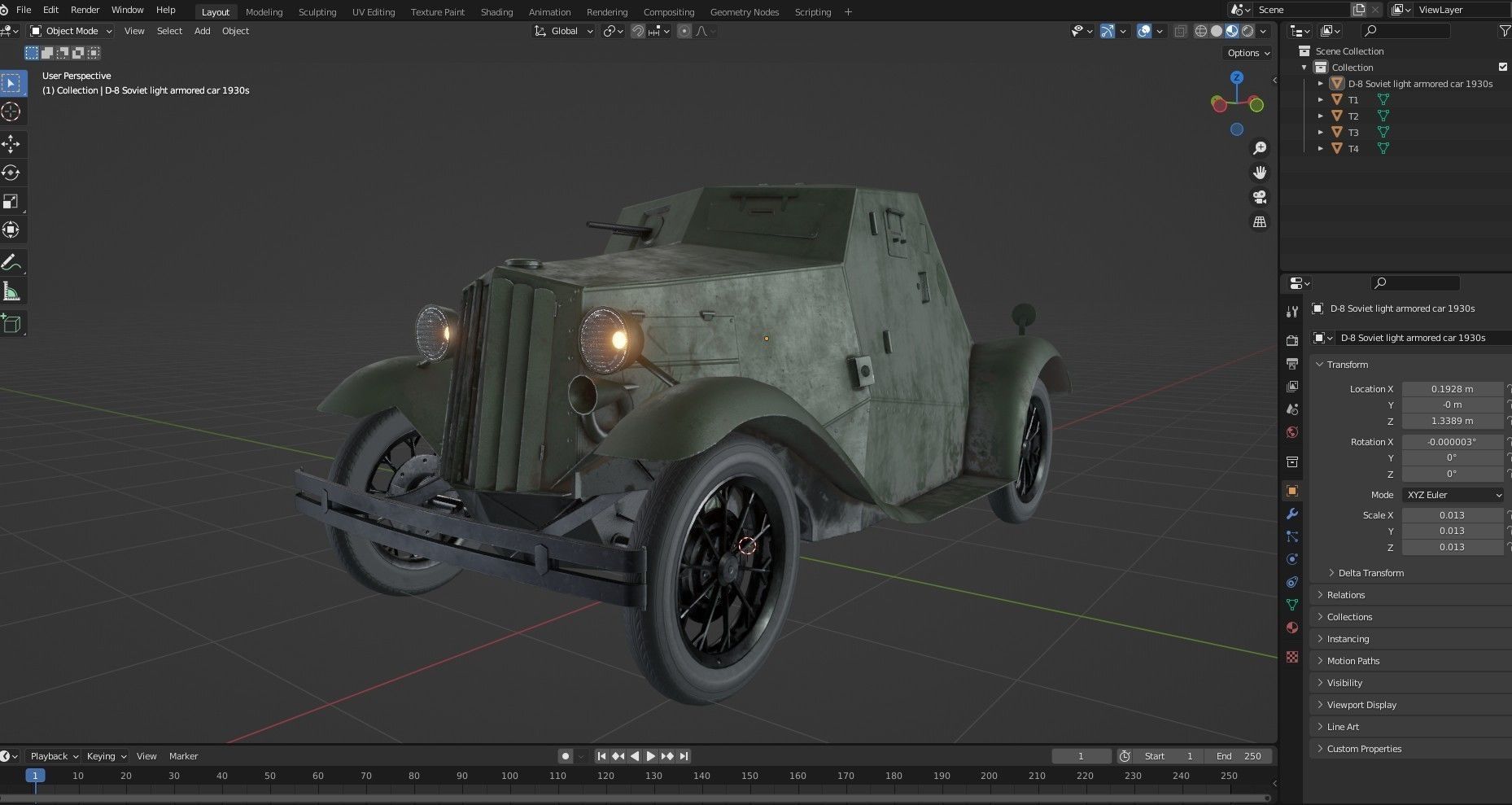The width and height of the screenshot is (1512, 805).
Task: Toggle X-ray mode
Action: coord(1181,31)
